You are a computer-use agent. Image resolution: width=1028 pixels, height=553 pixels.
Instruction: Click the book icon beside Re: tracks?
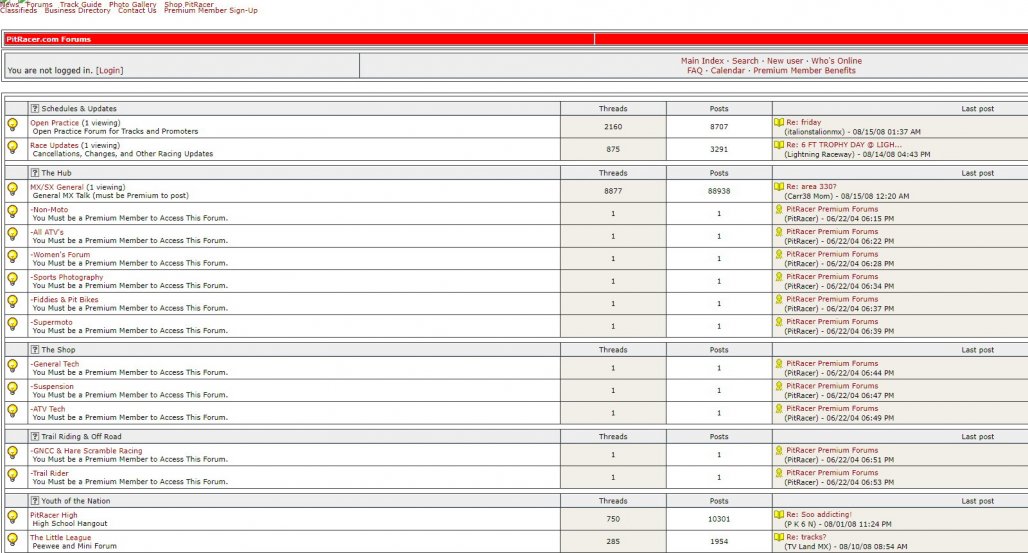779,537
